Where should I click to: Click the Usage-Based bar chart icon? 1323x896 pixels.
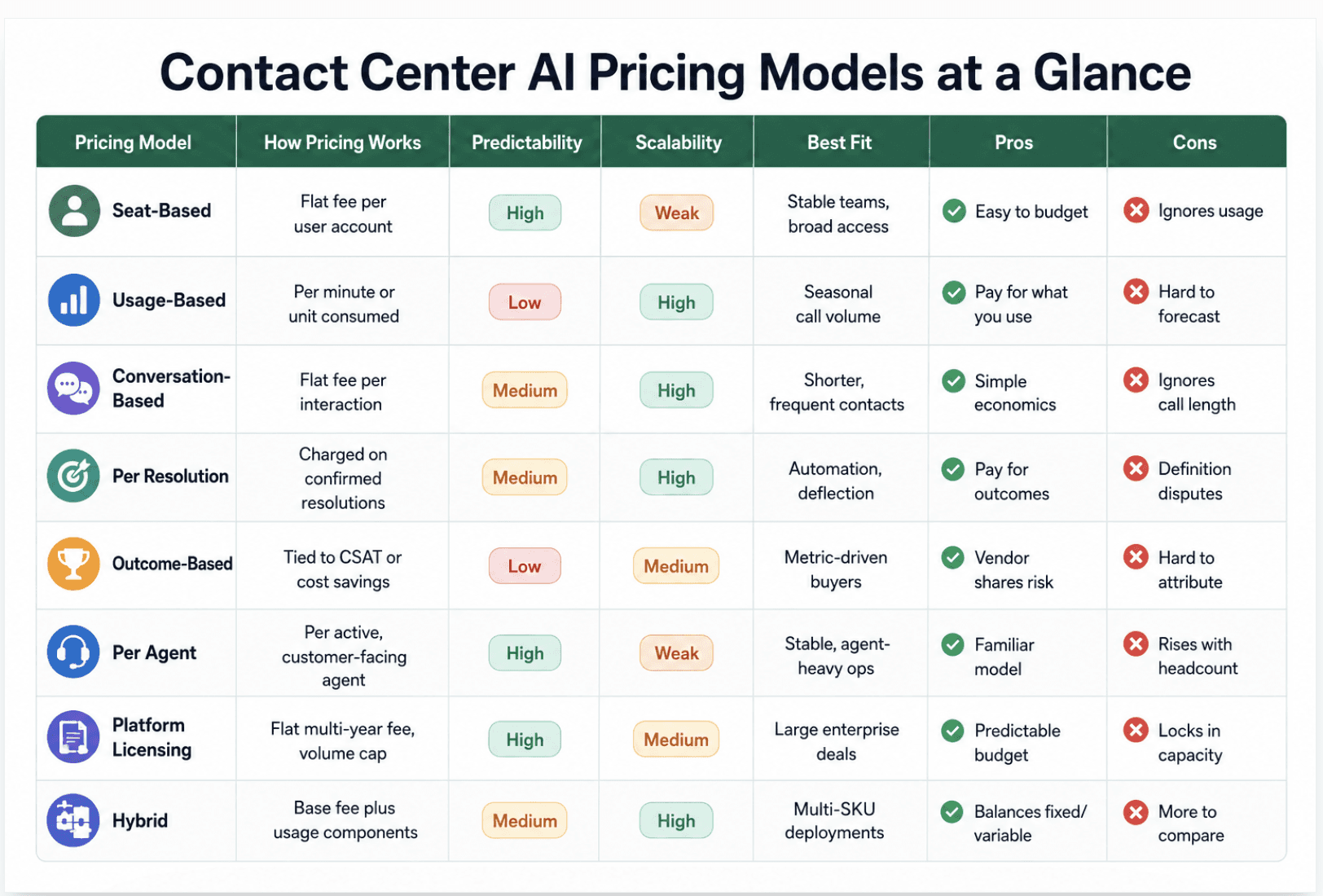74,300
